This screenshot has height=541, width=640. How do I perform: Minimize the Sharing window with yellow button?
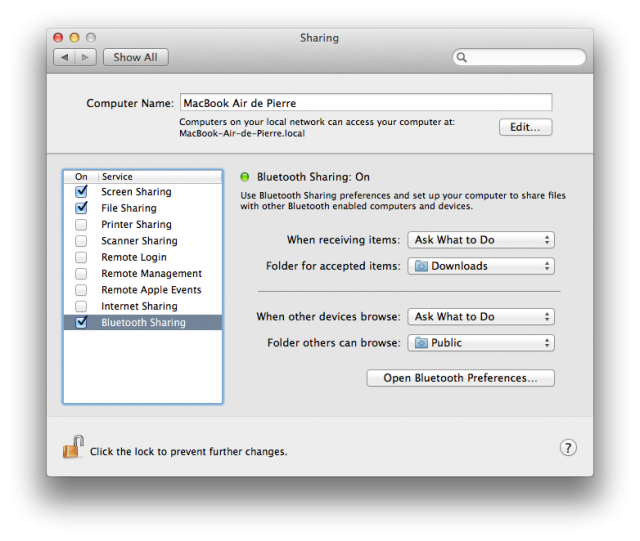click(x=74, y=38)
